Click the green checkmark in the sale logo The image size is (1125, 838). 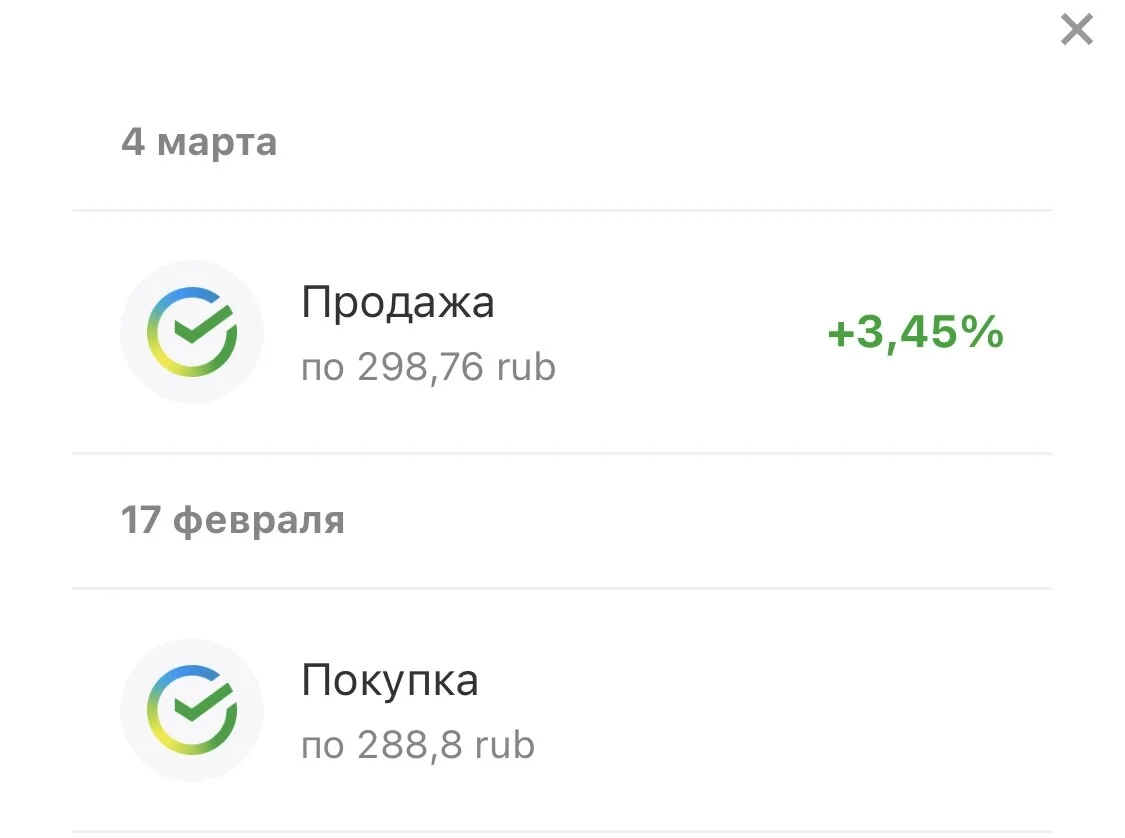[x=204, y=324]
